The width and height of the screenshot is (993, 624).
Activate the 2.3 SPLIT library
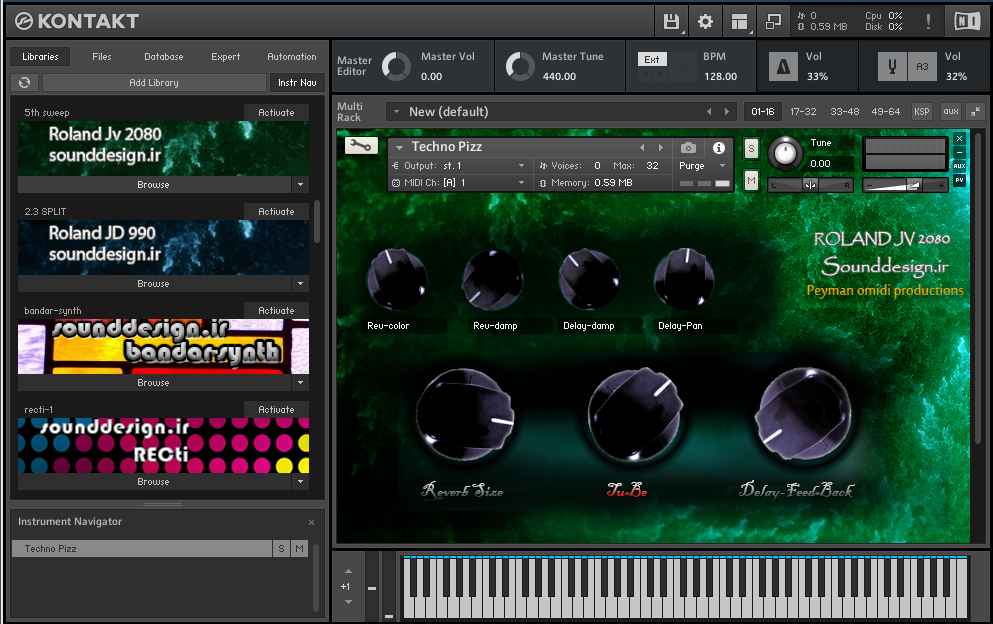coord(276,212)
